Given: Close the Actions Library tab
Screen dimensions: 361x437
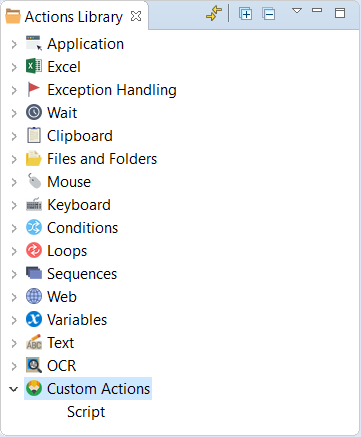Looking at the screenshot, I should pyautogui.click(x=136, y=16).
